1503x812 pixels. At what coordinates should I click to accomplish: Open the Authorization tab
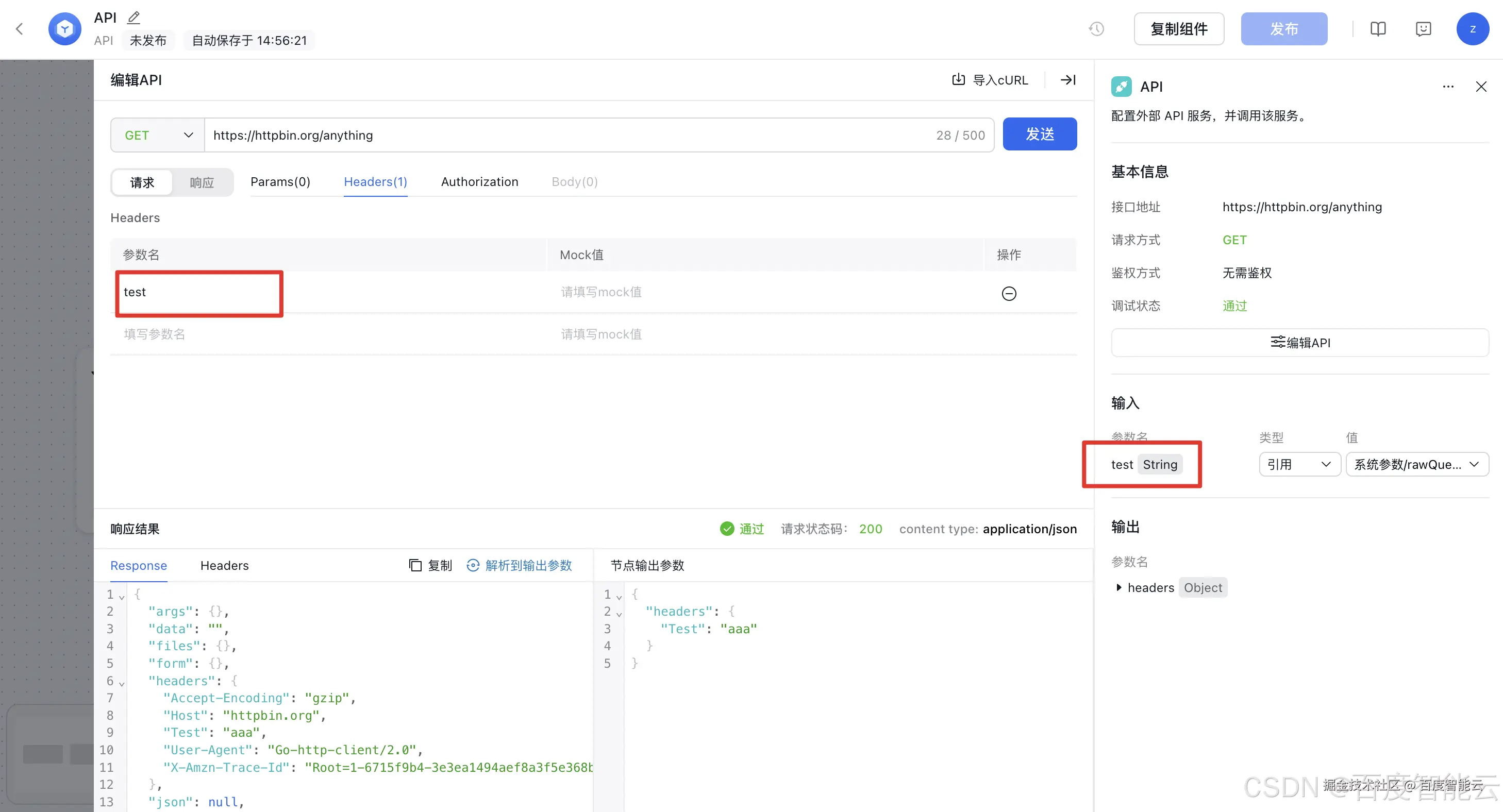[479, 182]
